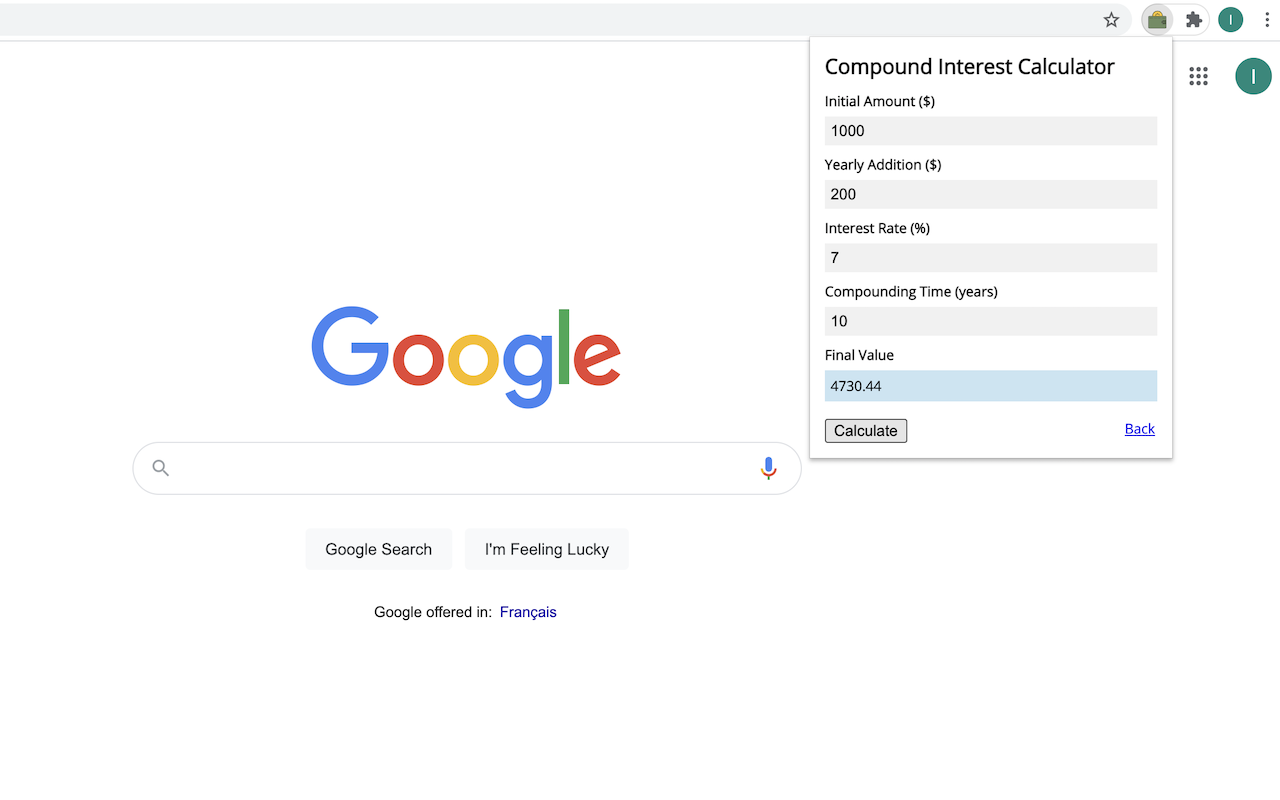Click the Yearly Addition field showing 200

coord(990,194)
